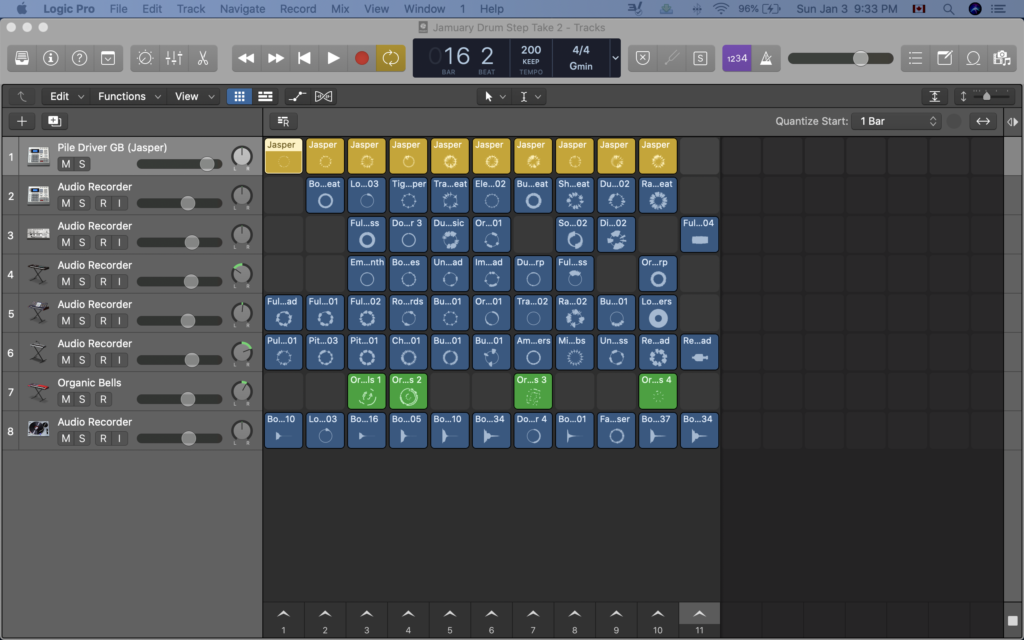
Task: Open Quantize Start 1 Bar popup
Action: tap(896, 121)
